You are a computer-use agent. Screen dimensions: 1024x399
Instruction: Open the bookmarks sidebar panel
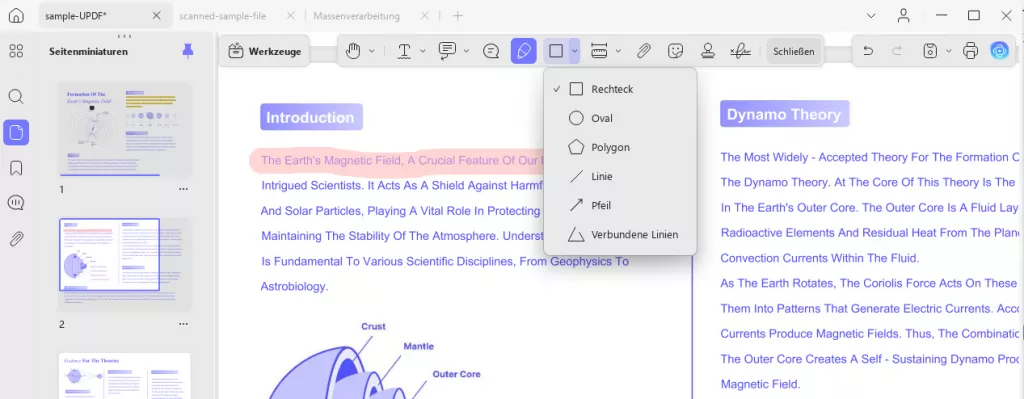pos(16,168)
